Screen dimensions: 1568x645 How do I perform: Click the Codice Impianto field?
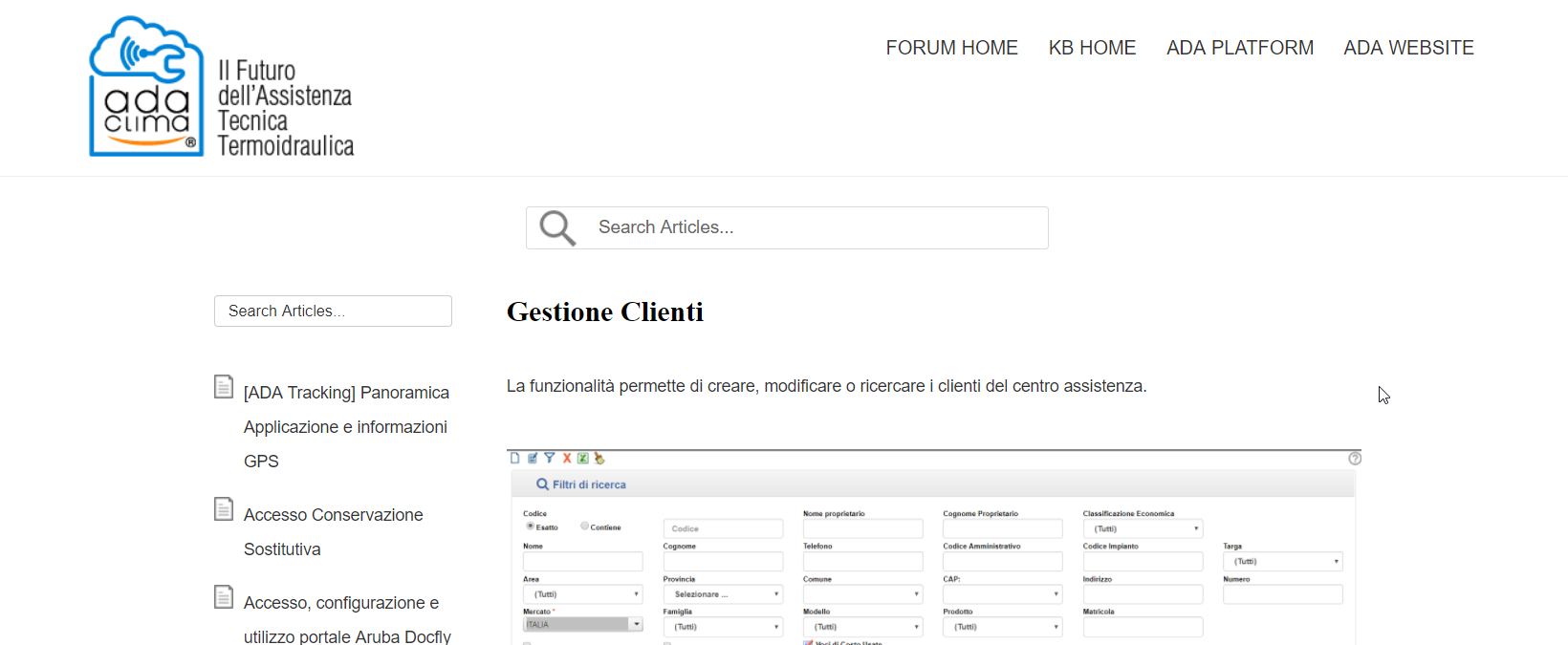tap(1143, 562)
